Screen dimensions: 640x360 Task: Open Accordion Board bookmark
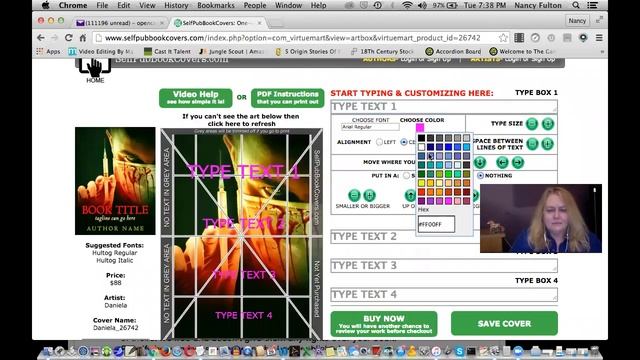coord(453,52)
